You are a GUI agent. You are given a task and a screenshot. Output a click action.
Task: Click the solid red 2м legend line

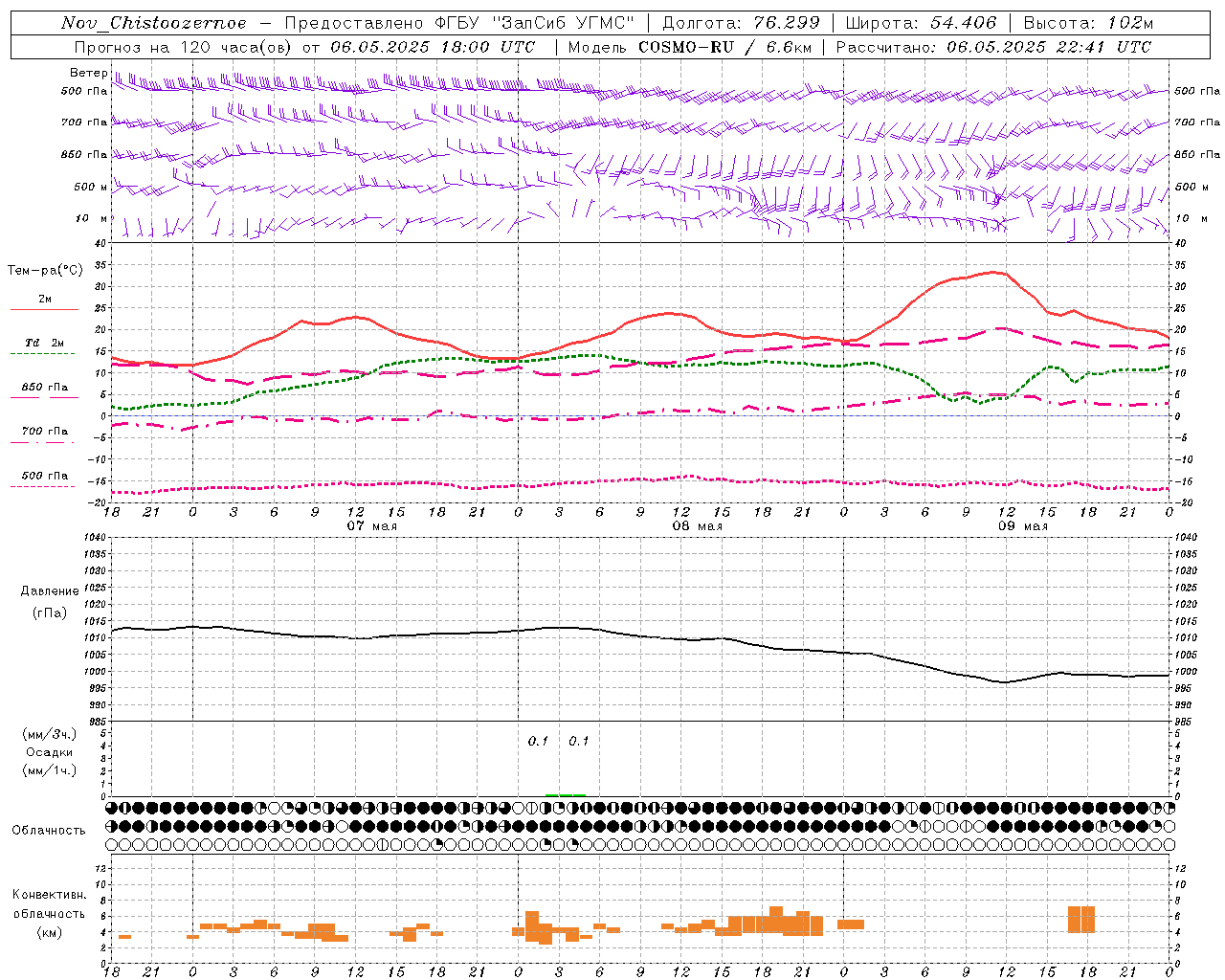point(44,310)
